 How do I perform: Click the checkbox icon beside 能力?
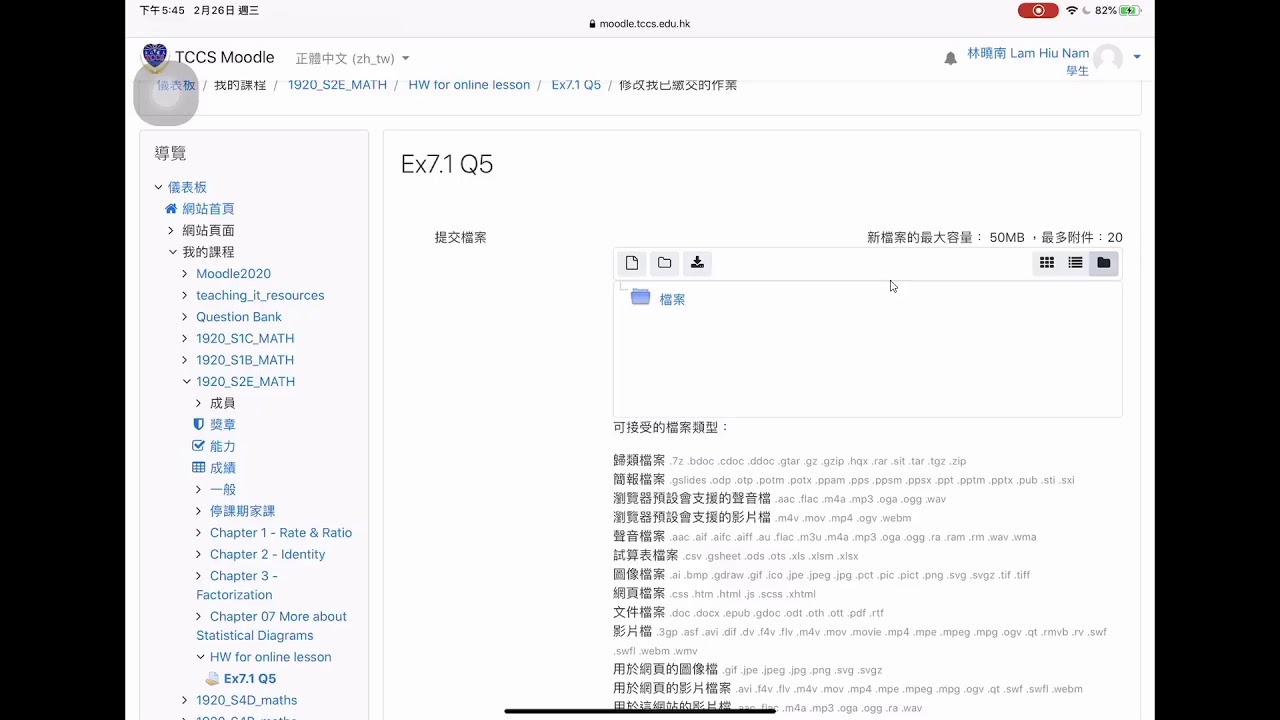198,446
